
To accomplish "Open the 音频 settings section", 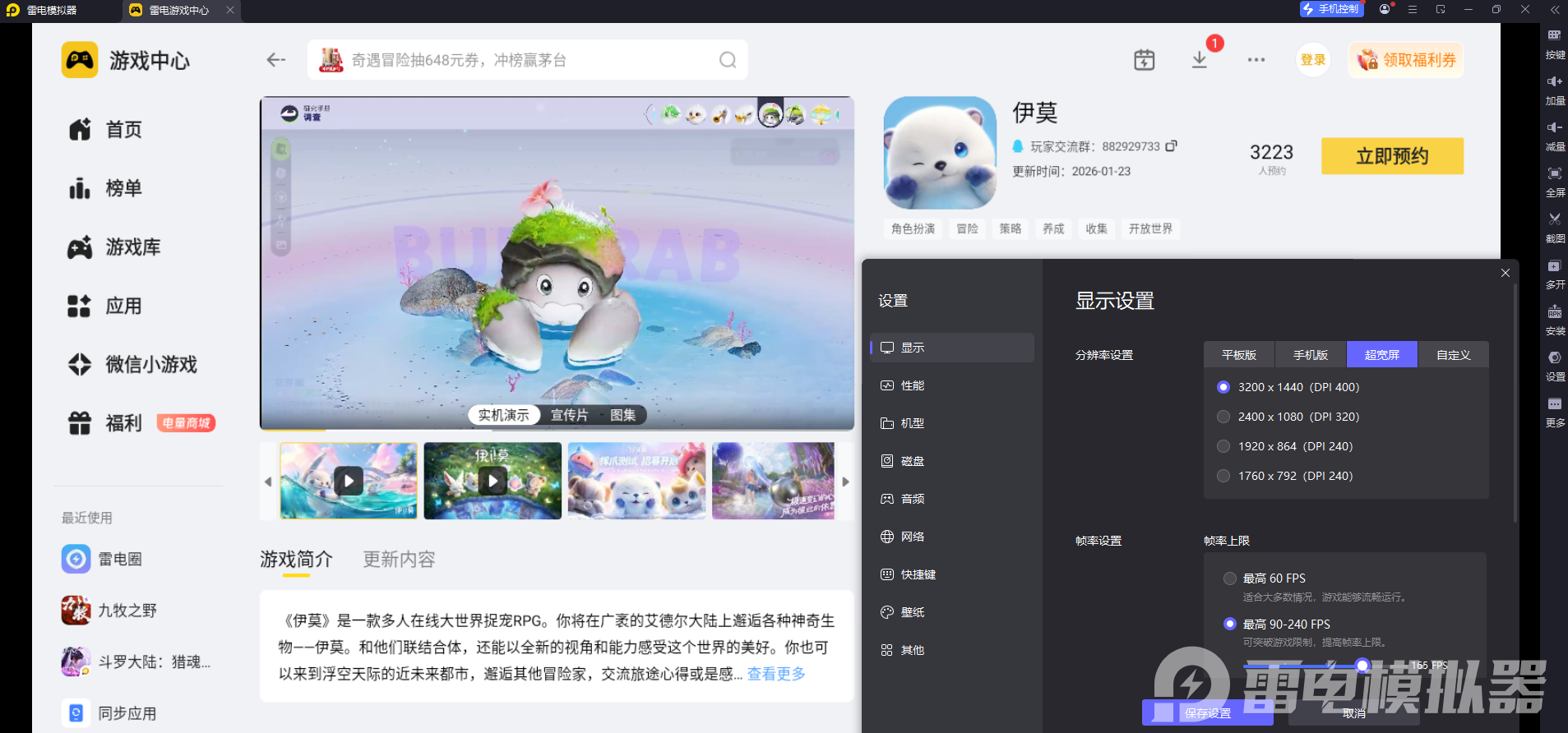I will click(x=952, y=499).
